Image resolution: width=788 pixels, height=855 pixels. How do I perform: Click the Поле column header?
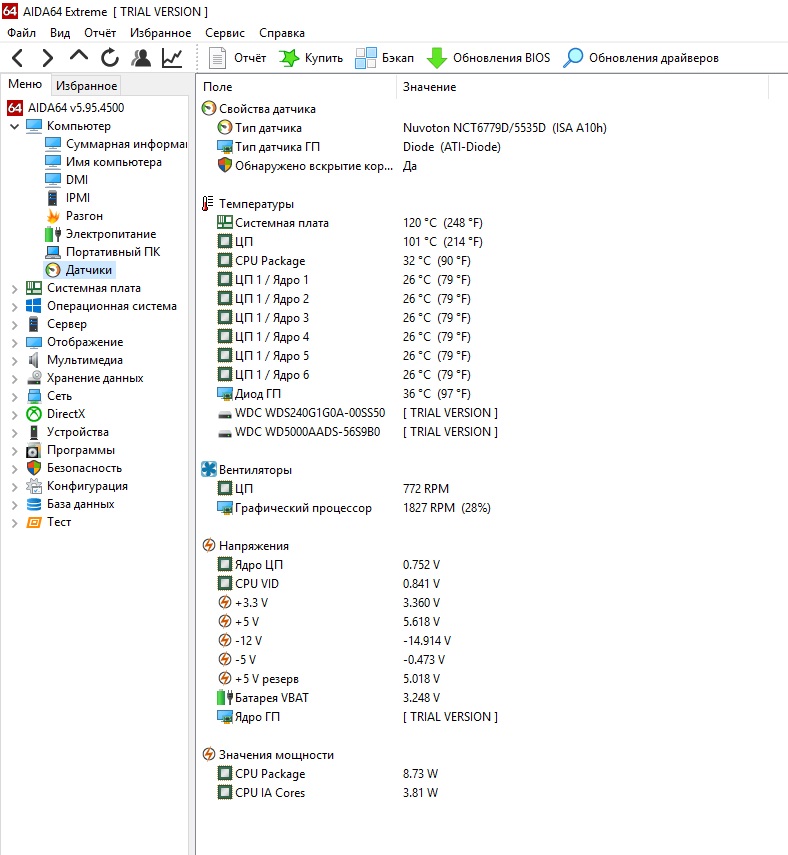[x=296, y=87]
